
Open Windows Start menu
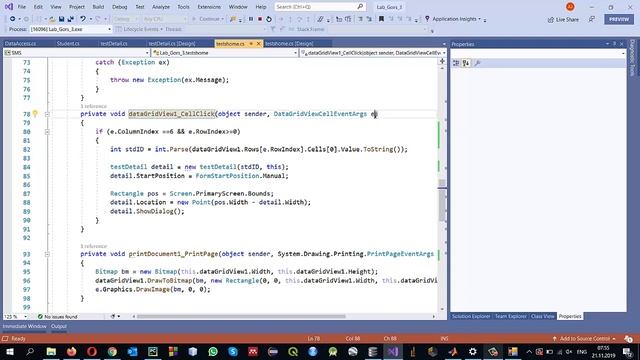coord(9,351)
